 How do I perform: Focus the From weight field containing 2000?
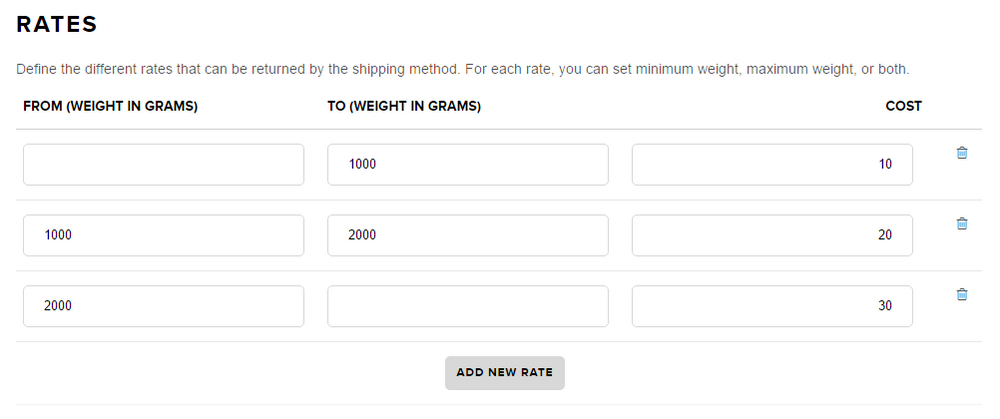coord(163,306)
